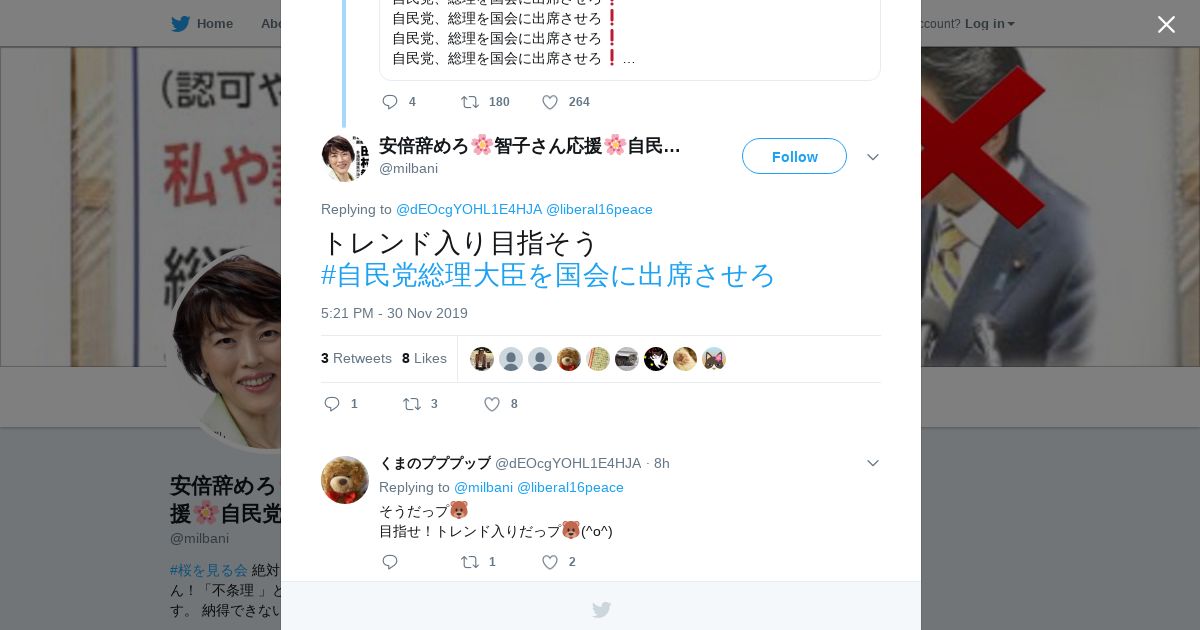Open the Log in dropdown
The width and height of the screenshot is (1200, 630).
tap(990, 24)
